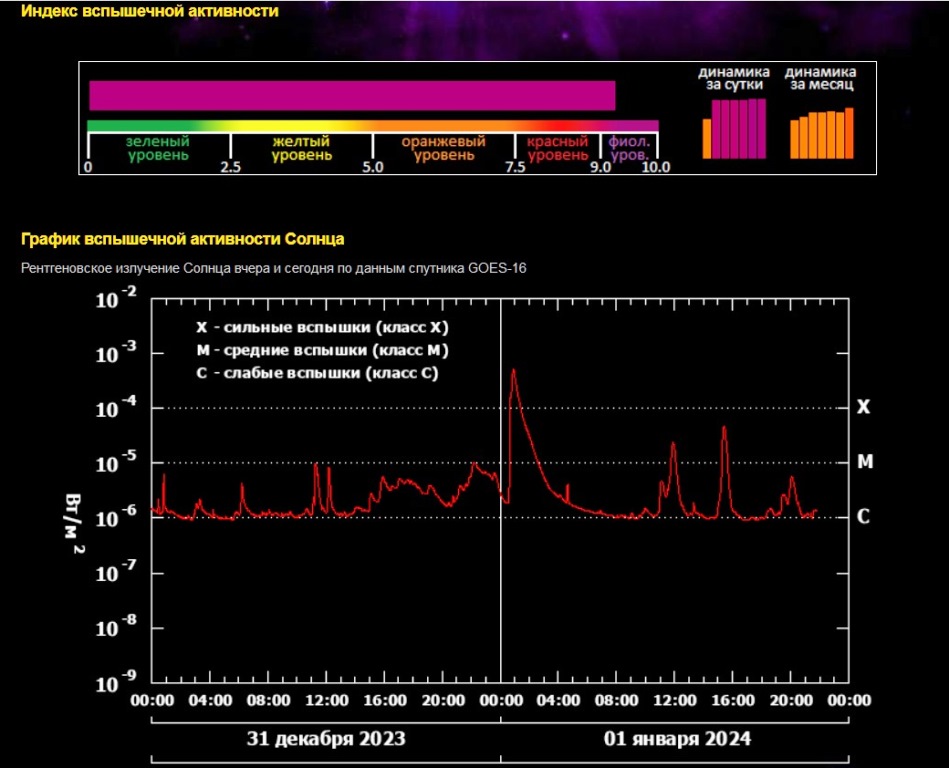Click the scale value '2.5'
Screen dimensions: 949x768
231,167
